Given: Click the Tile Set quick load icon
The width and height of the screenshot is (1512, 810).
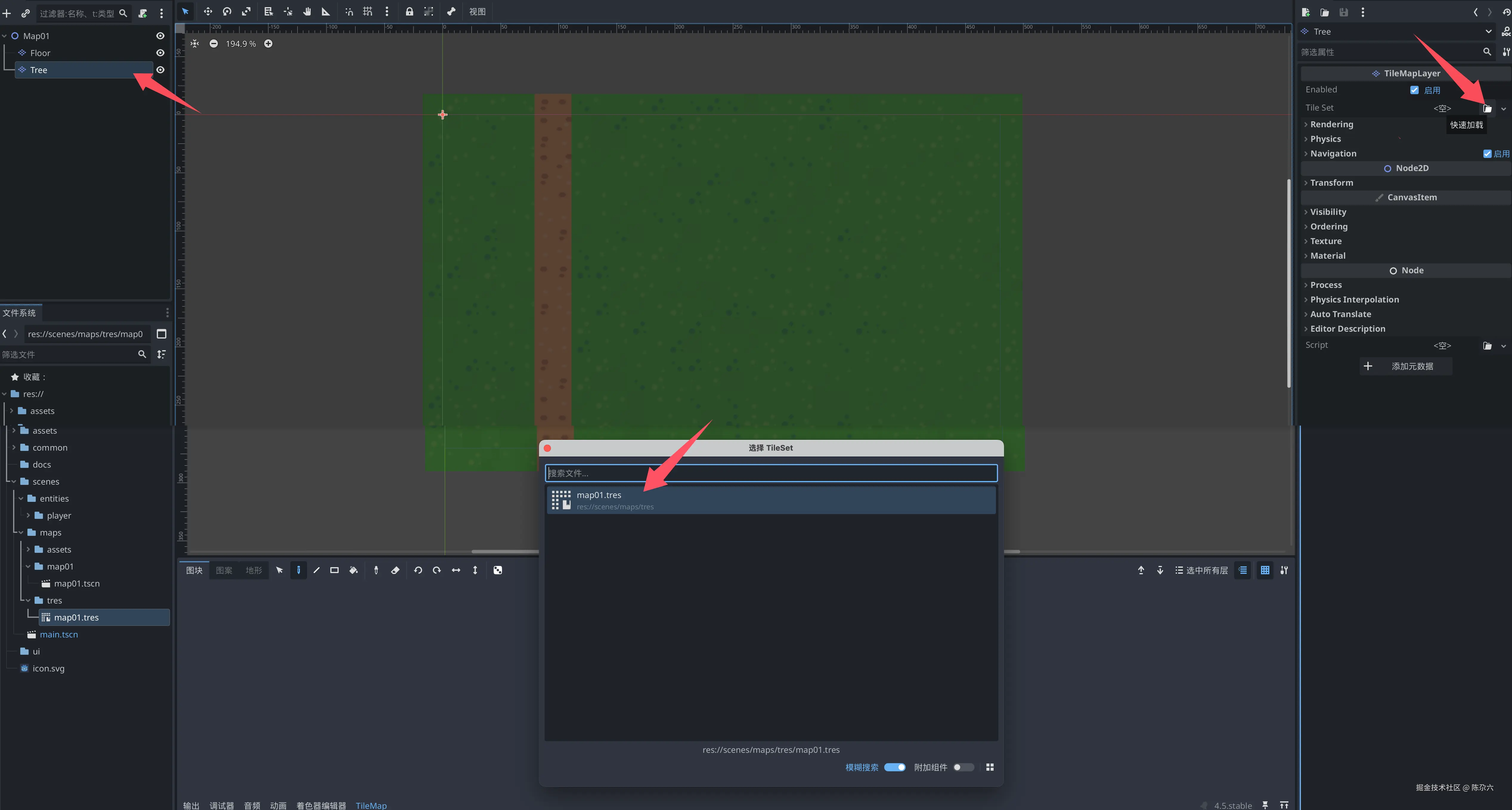Looking at the screenshot, I should (1487, 108).
